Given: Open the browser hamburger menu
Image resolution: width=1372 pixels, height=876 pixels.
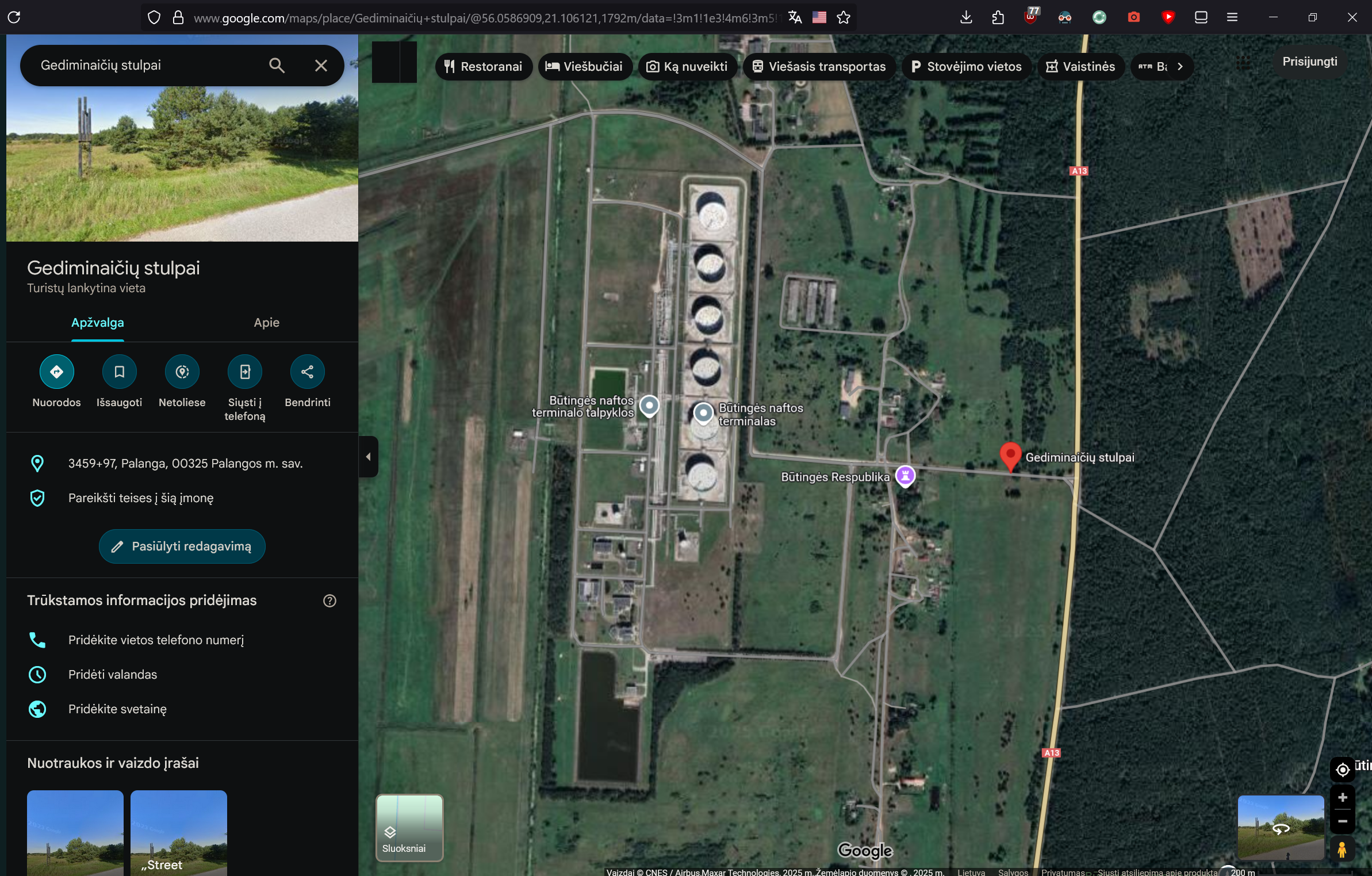Looking at the screenshot, I should point(1232,17).
